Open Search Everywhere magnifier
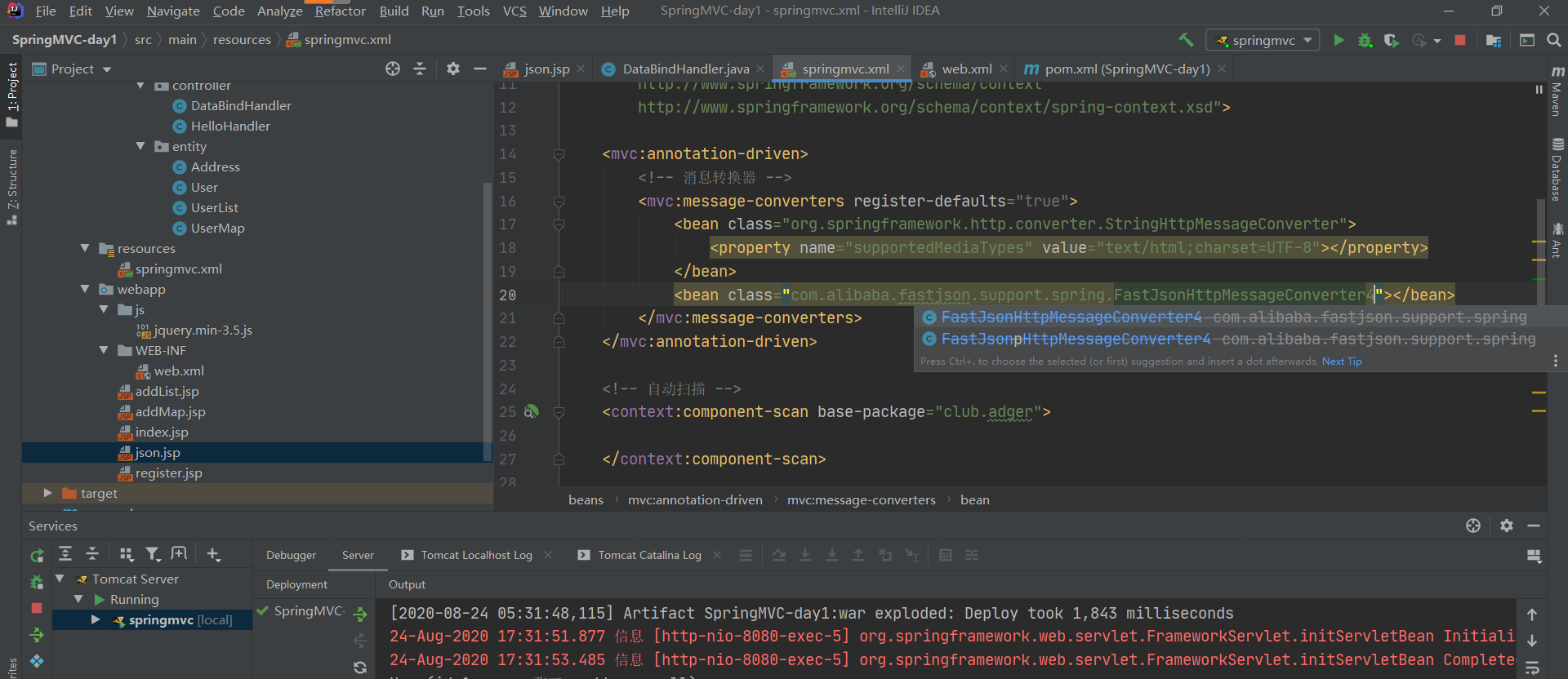Image resolution: width=1568 pixels, height=679 pixels. [1554, 40]
